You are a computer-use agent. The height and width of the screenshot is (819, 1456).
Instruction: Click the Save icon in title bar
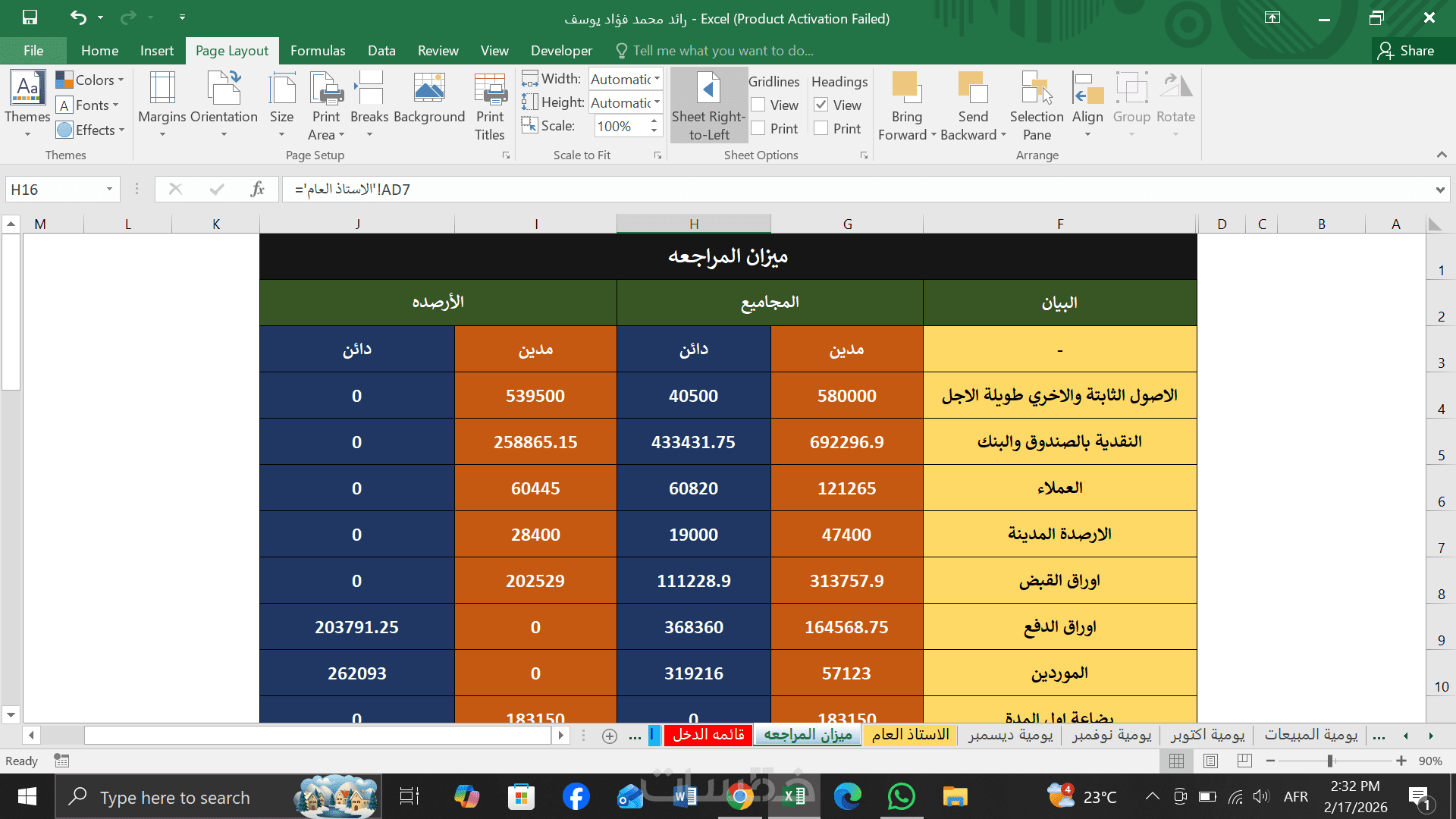(30, 17)
